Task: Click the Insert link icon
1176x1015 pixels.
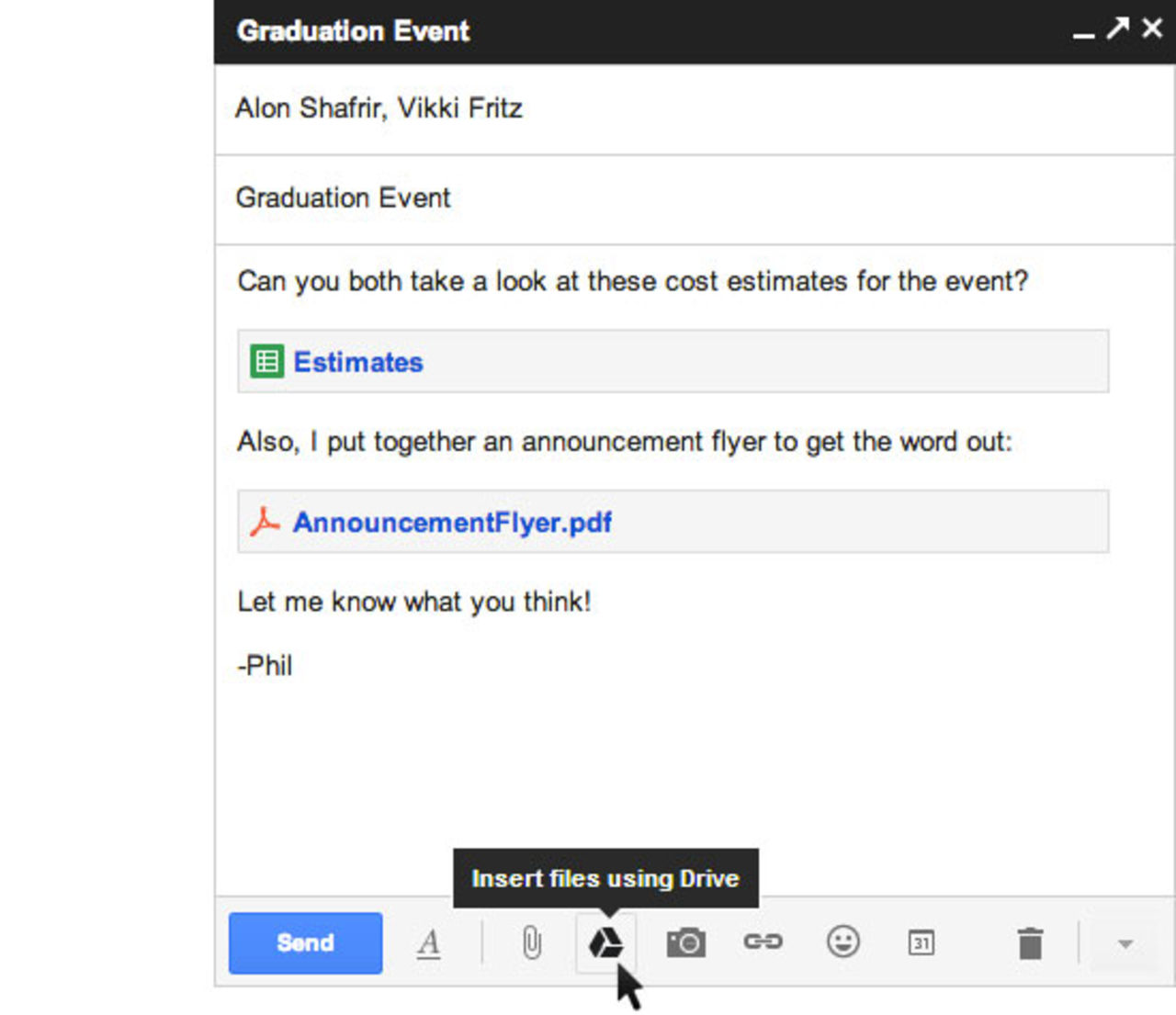Action: [763, 942]
